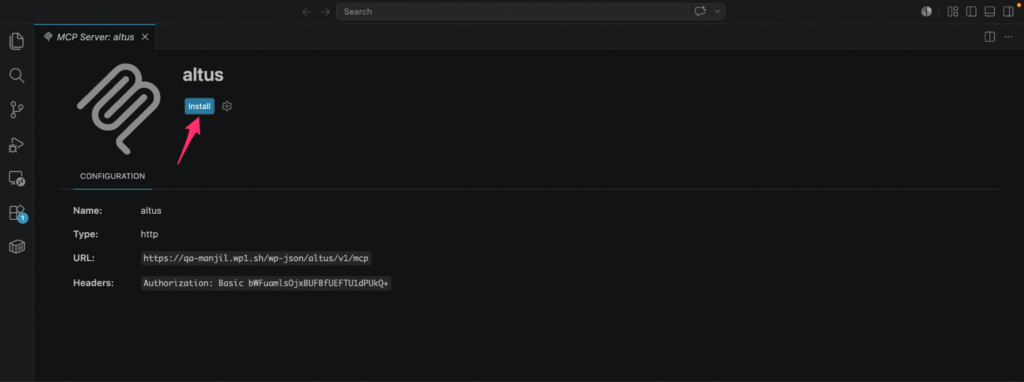Click the URL: label
The width and height of the screenshot is (1024, 382).
(84, 258)
